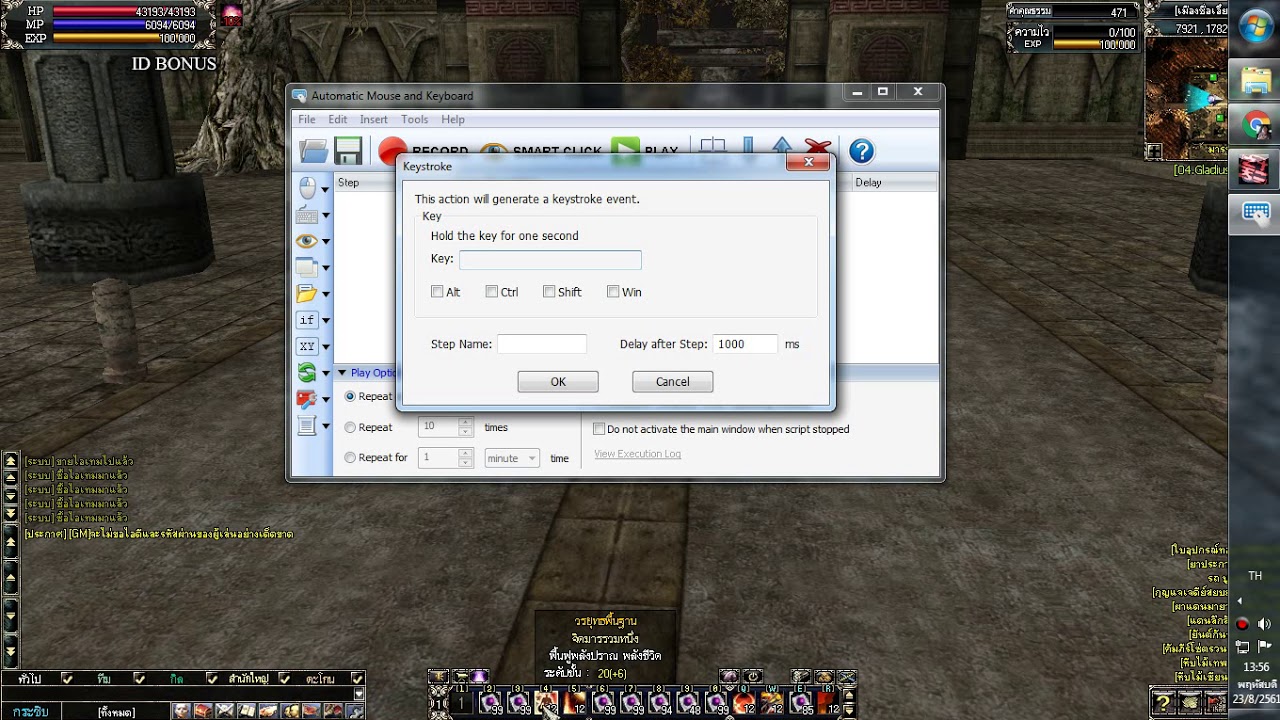Image resolution: width=1280 pixels, height=720 pixels.
Task: Cancel the Keystroke dialog
Action: pyautogui.click(x=673, y=382)
